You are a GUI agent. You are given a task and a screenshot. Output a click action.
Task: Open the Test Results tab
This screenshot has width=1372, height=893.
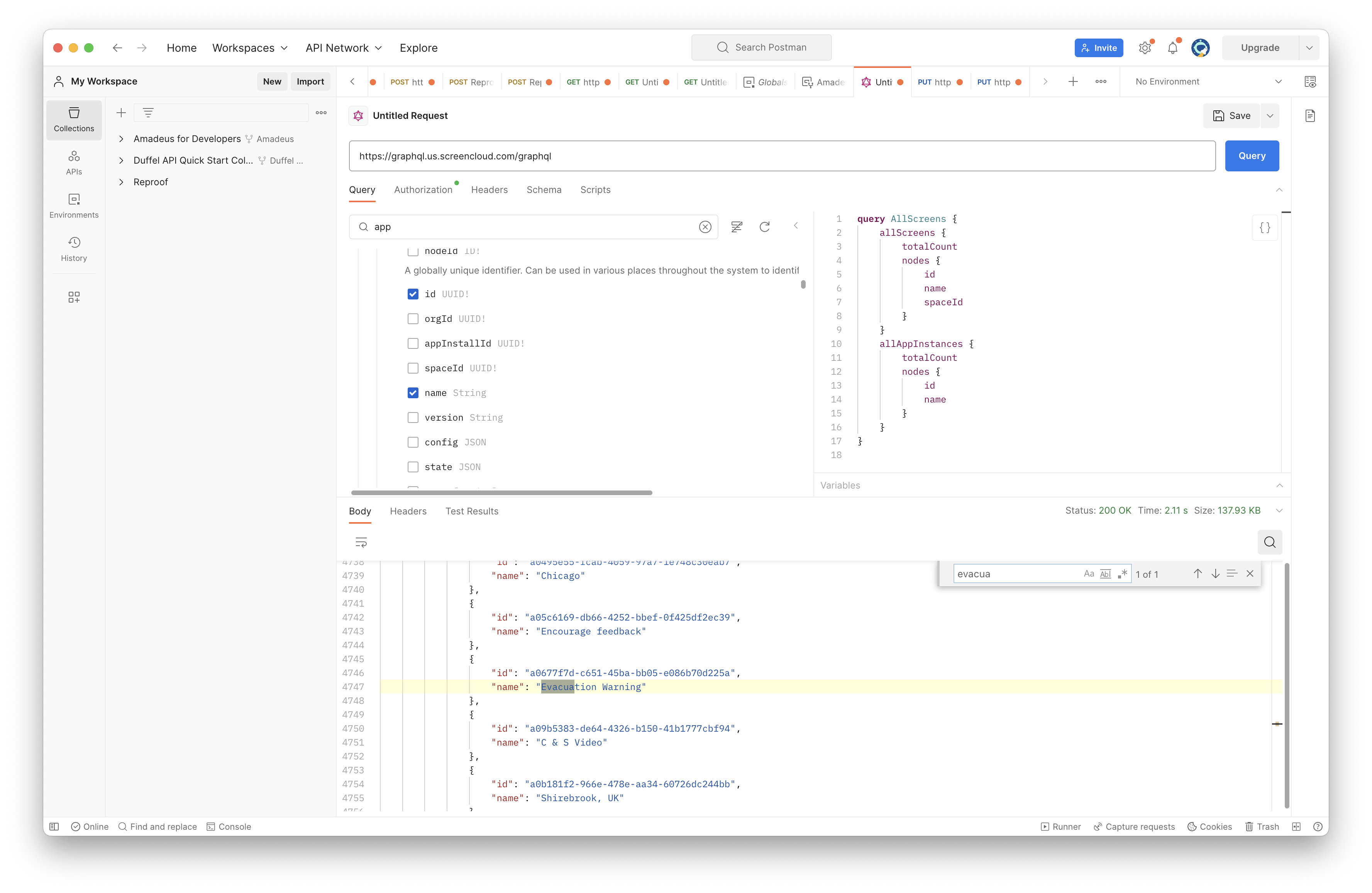coord(472,512)
